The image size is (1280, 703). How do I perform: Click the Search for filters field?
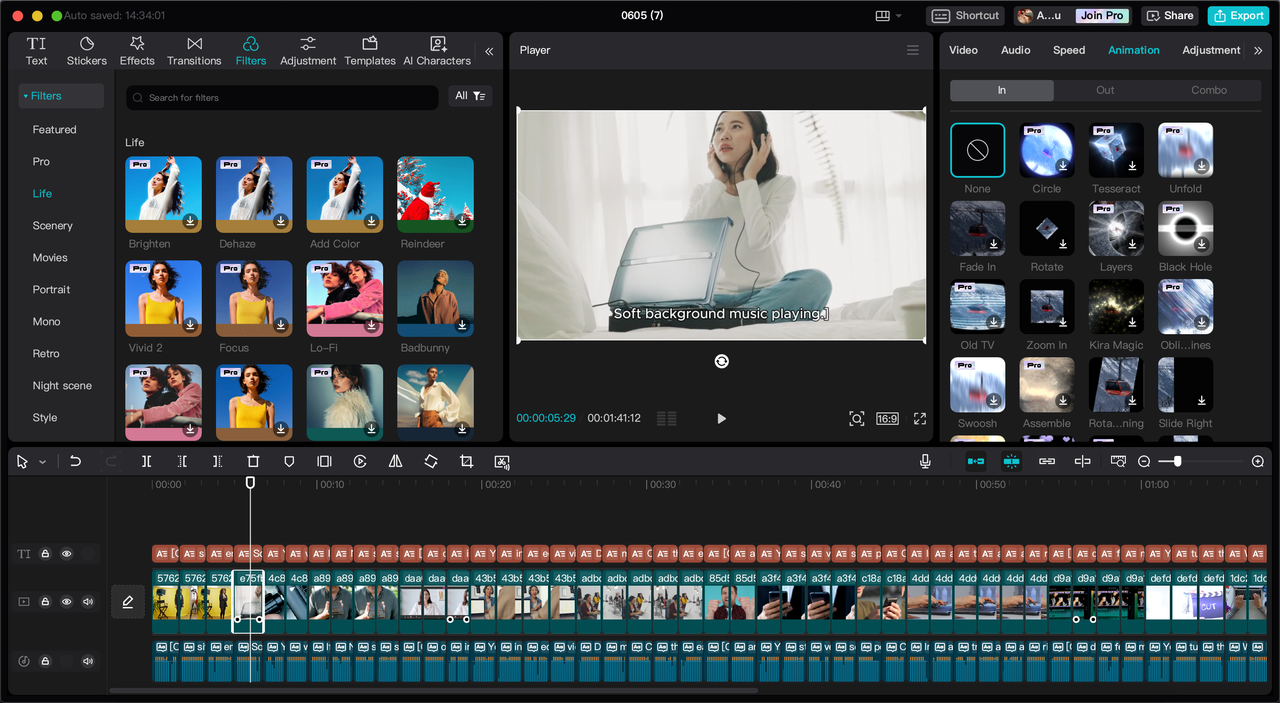[282, 97]
